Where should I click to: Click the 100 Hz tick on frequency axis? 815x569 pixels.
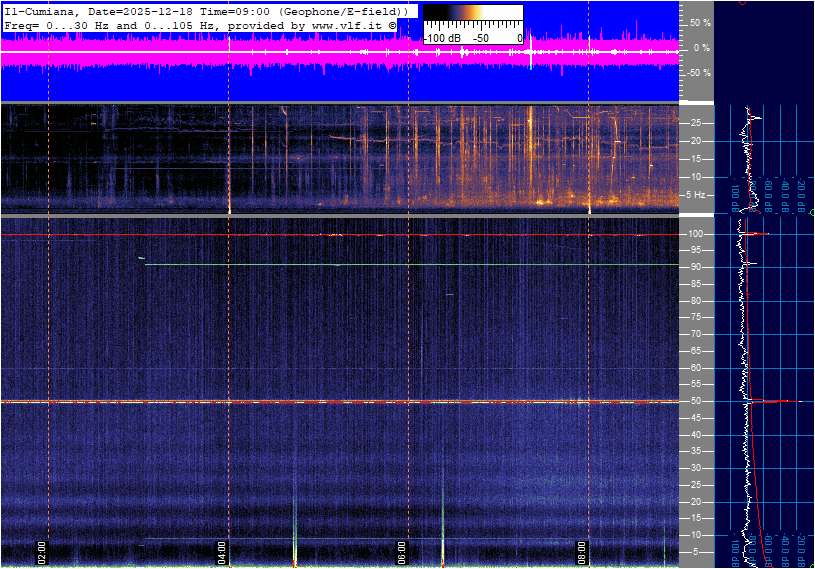coord(696,234)
